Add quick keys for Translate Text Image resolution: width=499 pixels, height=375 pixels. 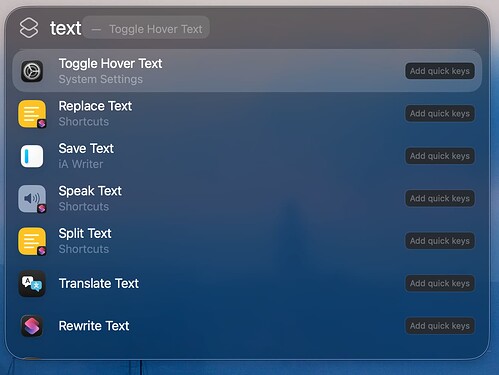440,283
